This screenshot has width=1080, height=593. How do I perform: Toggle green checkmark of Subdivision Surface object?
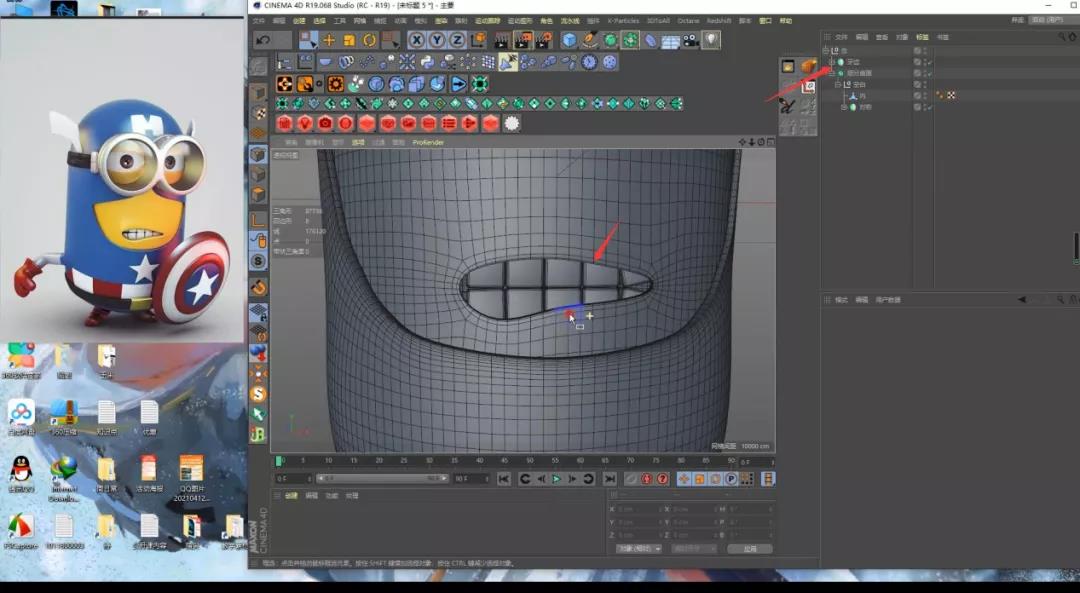point(929,73)
